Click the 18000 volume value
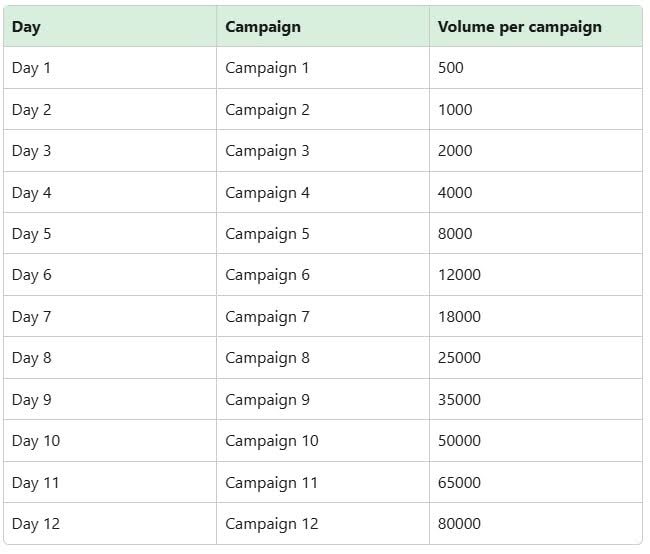The image size is (650, 554). [x=459, y=317]
